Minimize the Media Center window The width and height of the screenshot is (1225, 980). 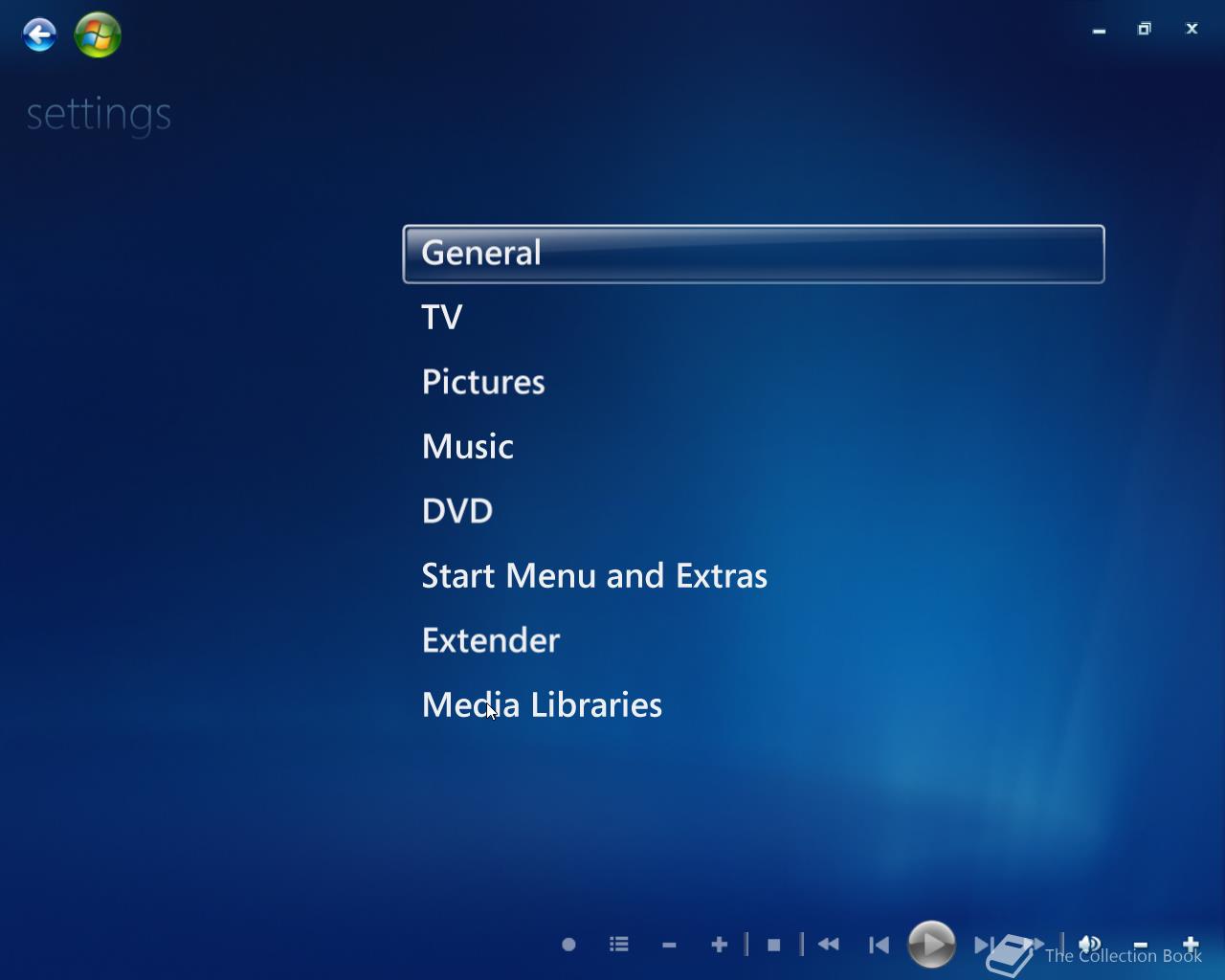(x=1099, y=30)
